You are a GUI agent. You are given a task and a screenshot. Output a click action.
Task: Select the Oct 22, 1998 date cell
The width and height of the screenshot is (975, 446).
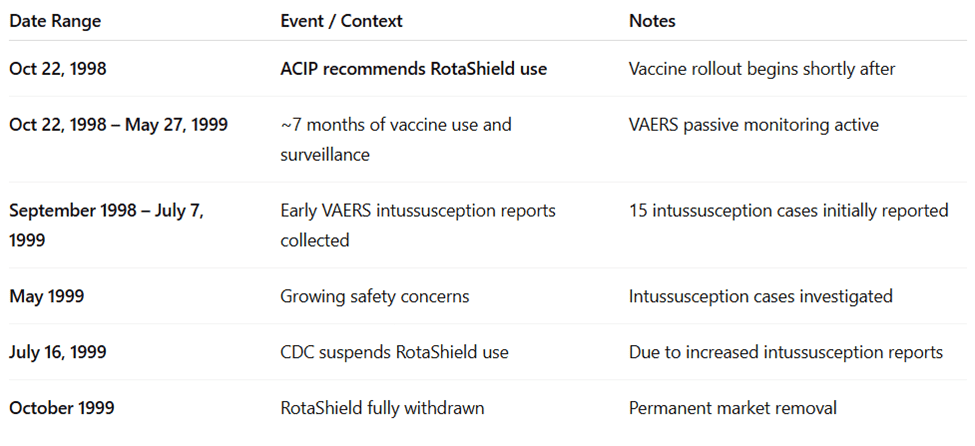click(58, 69)
